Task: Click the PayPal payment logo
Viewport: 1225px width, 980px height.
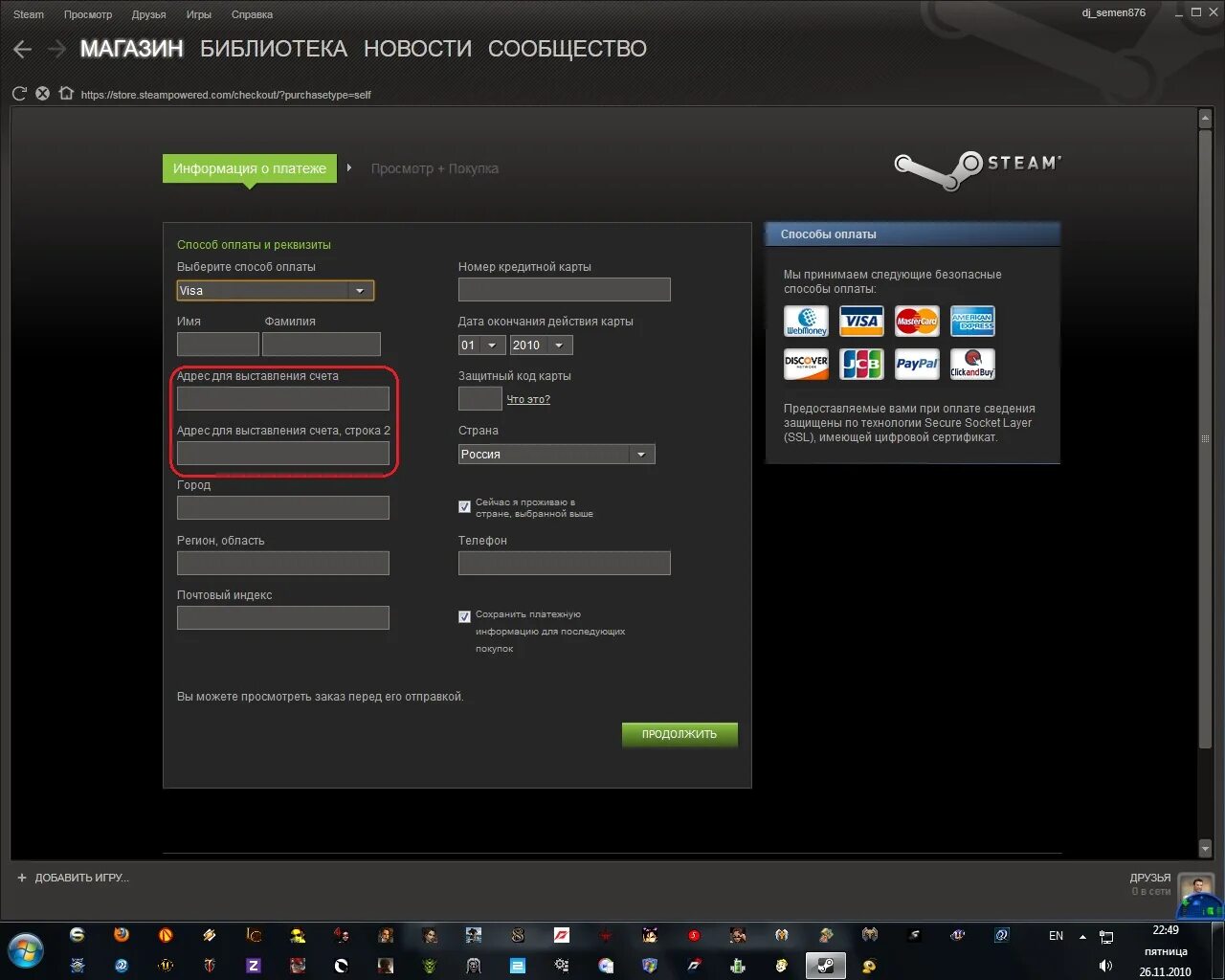Action: tap(917, 364)
